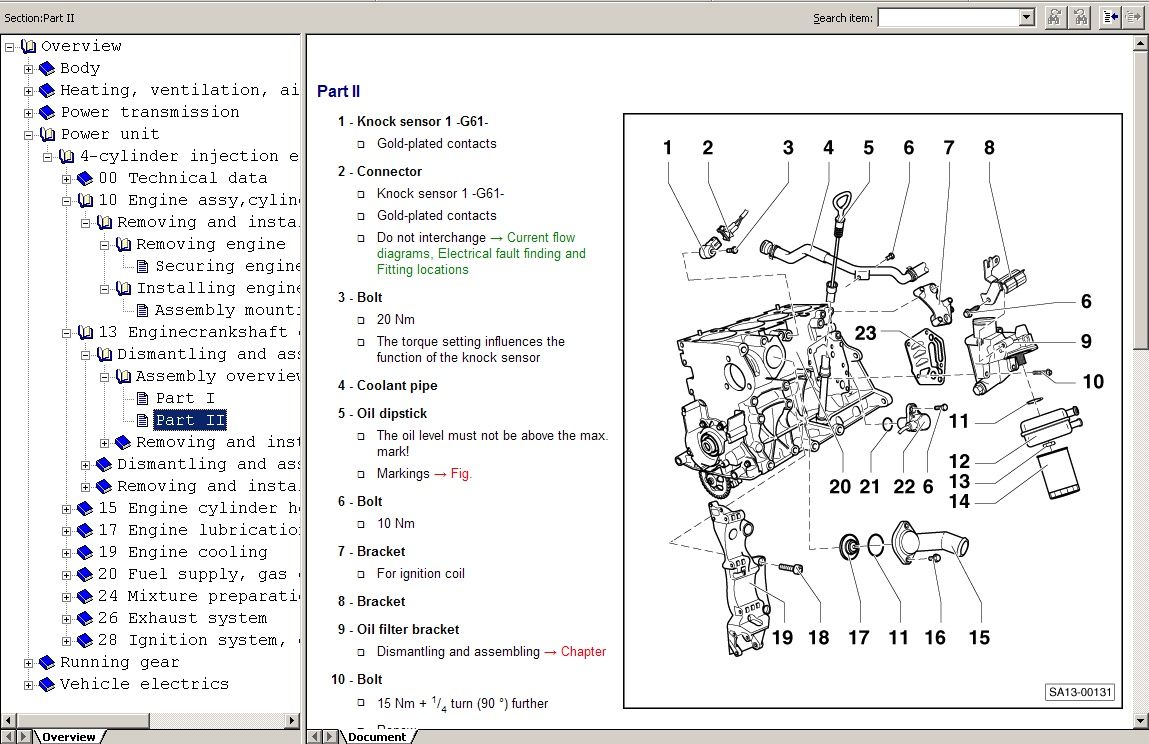
Task: Click the '1 - Knock sensor 1 -G61-' heading
Action: coord(413,122)
